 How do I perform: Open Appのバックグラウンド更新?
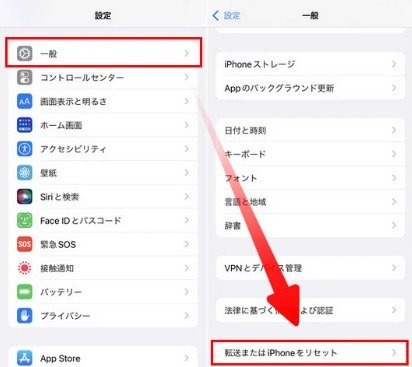click(x=310, y=88)
